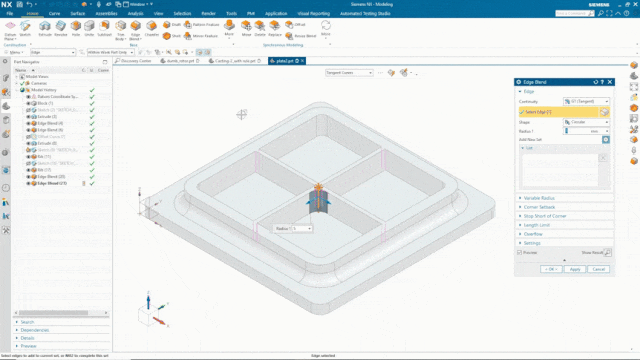Viewport: 640px width, 360px height.
Task: Open the Analysis ribbon tab
Action: (136, 13)
